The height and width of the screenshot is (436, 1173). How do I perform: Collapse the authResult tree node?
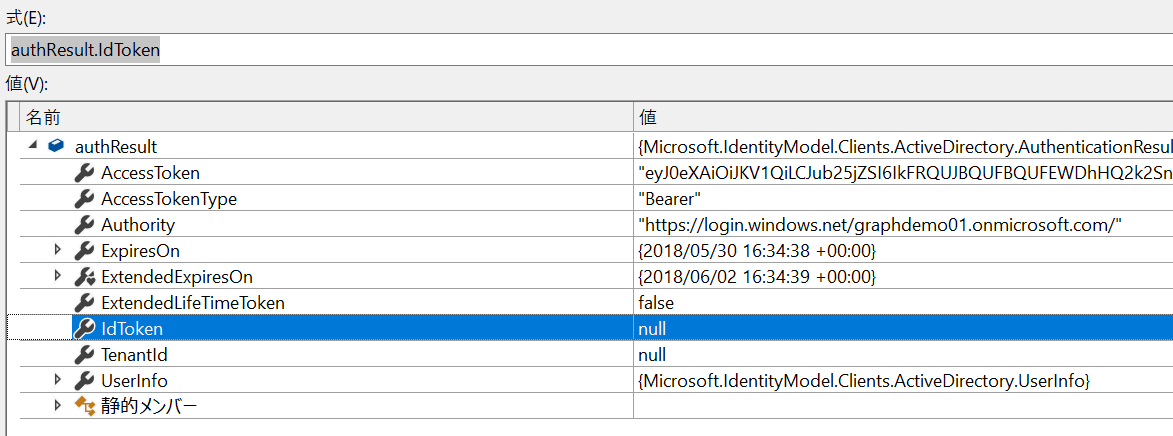(32, 146)
